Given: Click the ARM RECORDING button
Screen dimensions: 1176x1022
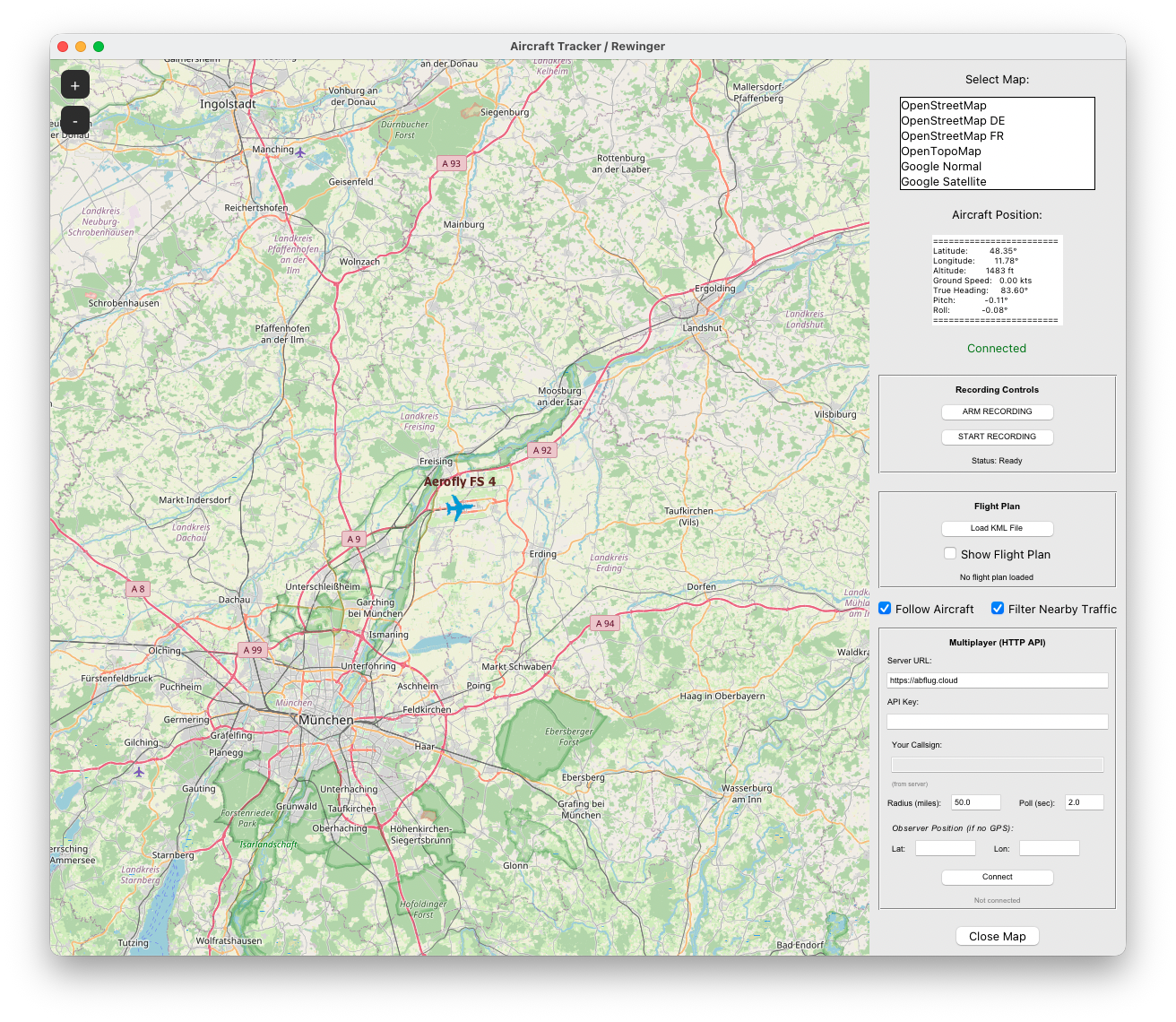Looking at the screenshot, I should click(x=997, y=411).
